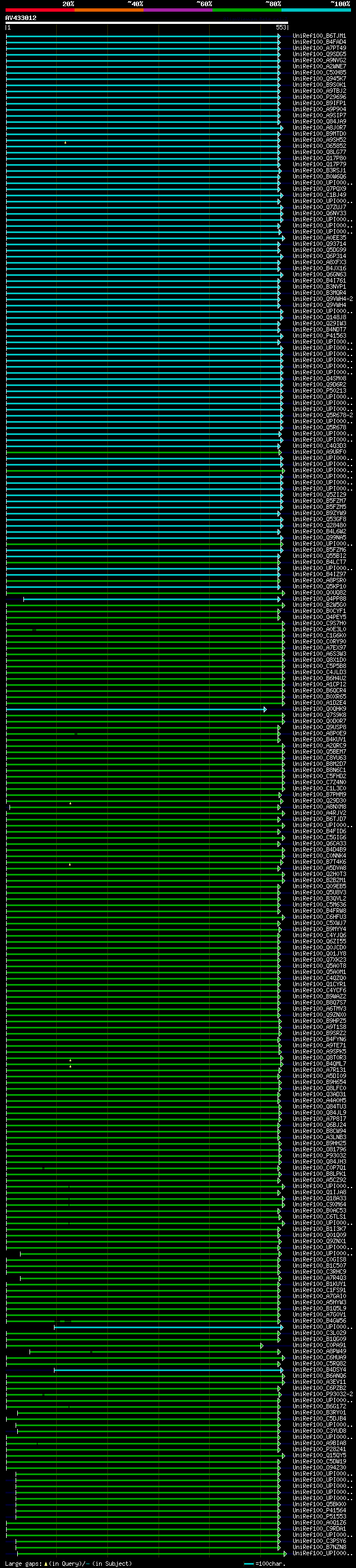Viewport: 356px width, 1568px height.
Task: Select the UniRef100_Q2H0T3 label
Action: tap(319, 874)
